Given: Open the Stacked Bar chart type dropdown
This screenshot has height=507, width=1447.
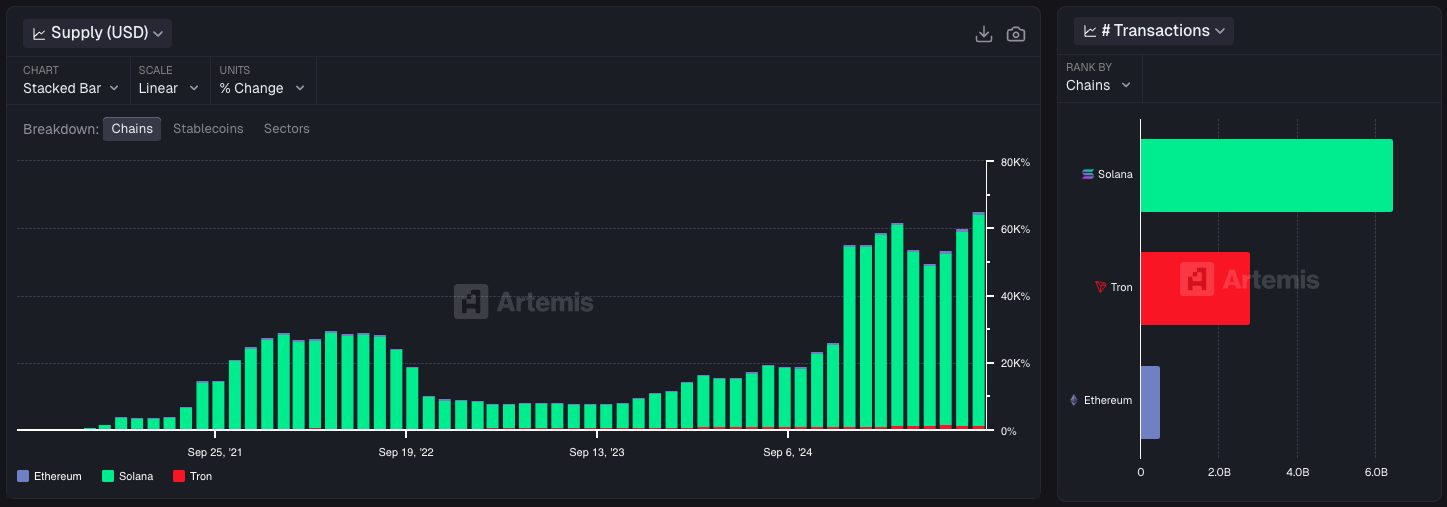Looking at the screenshot, I should point(71,88).
